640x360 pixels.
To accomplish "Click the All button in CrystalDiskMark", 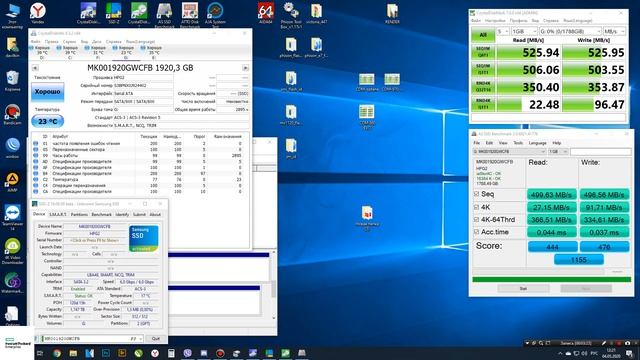I will pos(483,35).
